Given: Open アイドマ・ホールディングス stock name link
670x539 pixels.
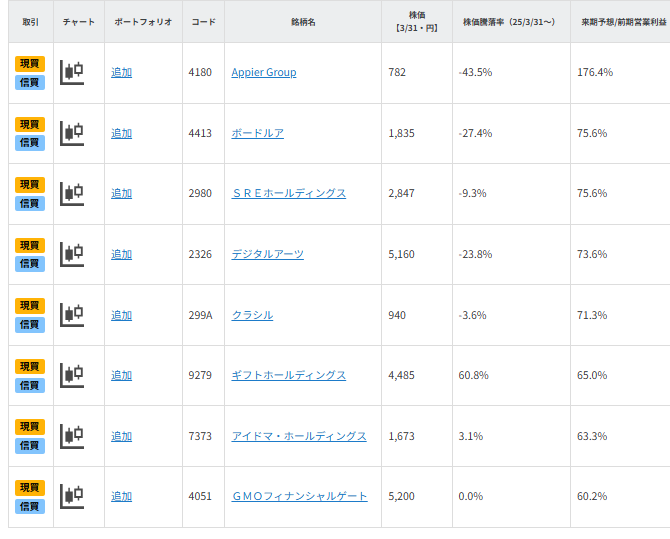Looking at the screenshot, I should 298,436.
